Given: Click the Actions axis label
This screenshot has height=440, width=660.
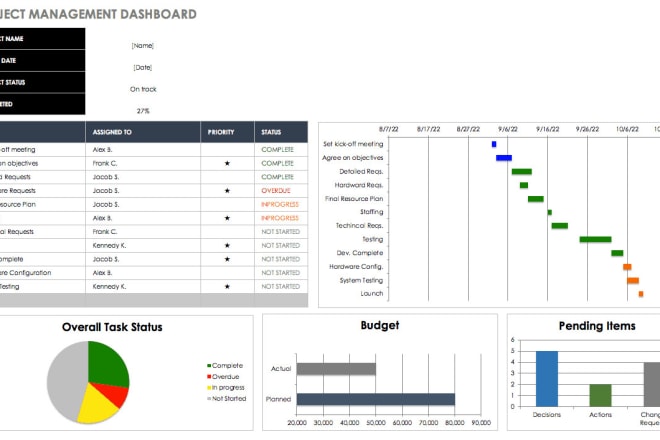Looking at the screenshot, I should tap(601, 415).
